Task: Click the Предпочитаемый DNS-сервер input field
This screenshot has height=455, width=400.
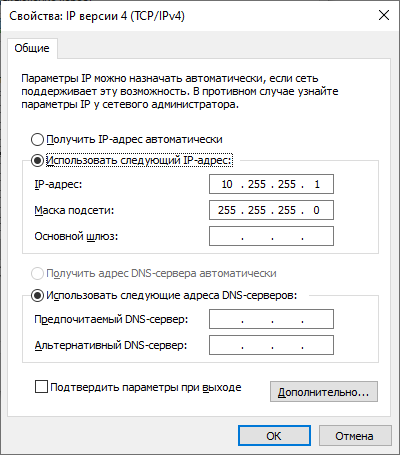Action: coord(271,319)
